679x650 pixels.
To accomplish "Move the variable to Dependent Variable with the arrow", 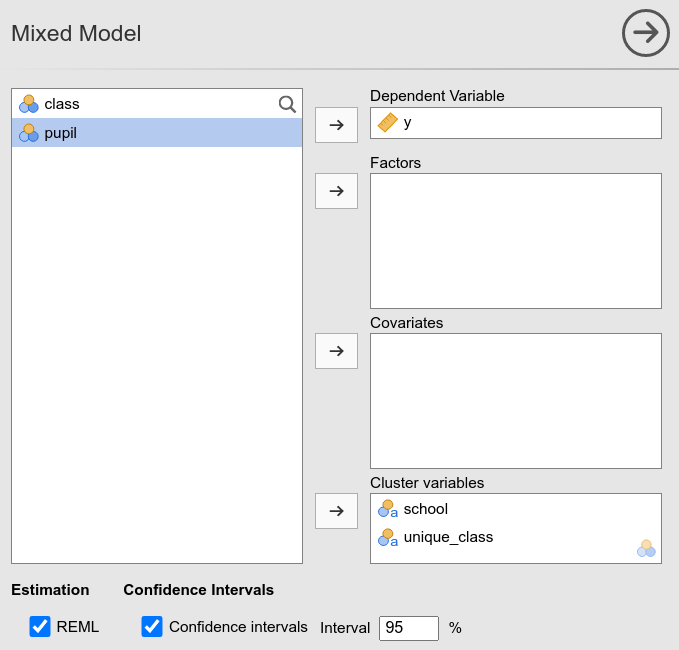I will tap(336, 125).
